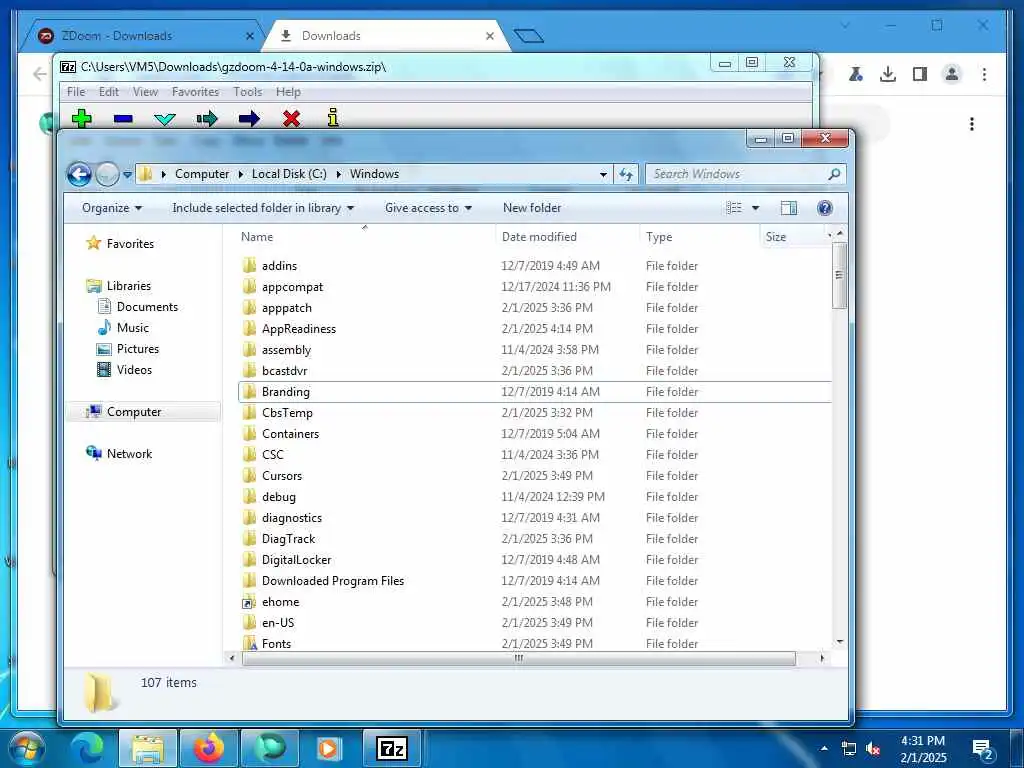Click the muted volume tray icon
Viewport: 1024px width, 768px height.
click(873, 749)
